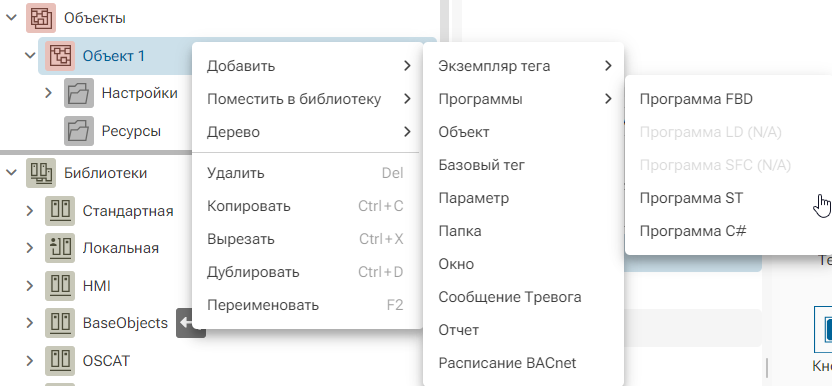Add an Окно item
Image resolution: width=832 pixels, height=386 pixels.
click(523, 264)
